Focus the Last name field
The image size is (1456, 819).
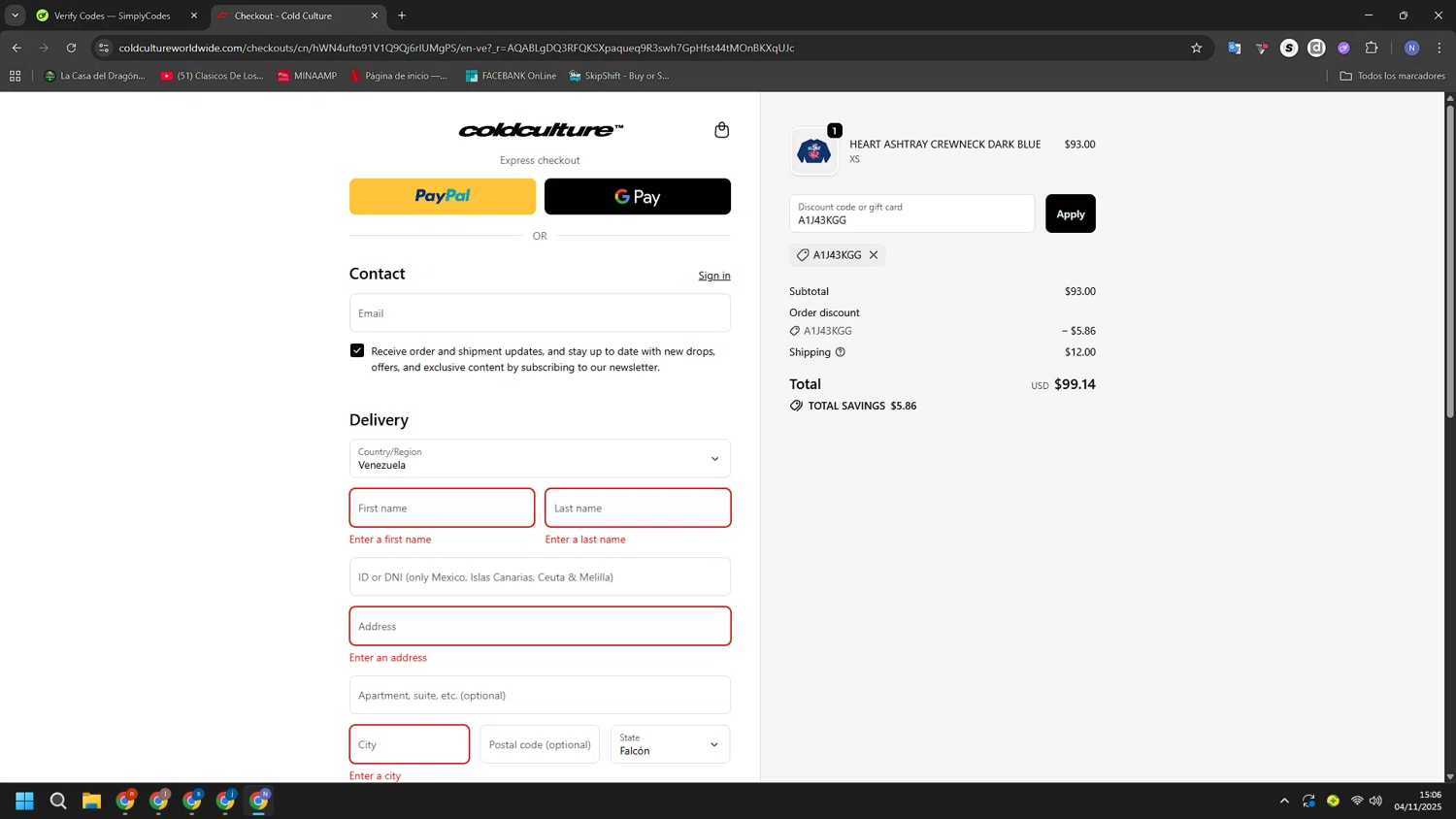click(638, 508)
